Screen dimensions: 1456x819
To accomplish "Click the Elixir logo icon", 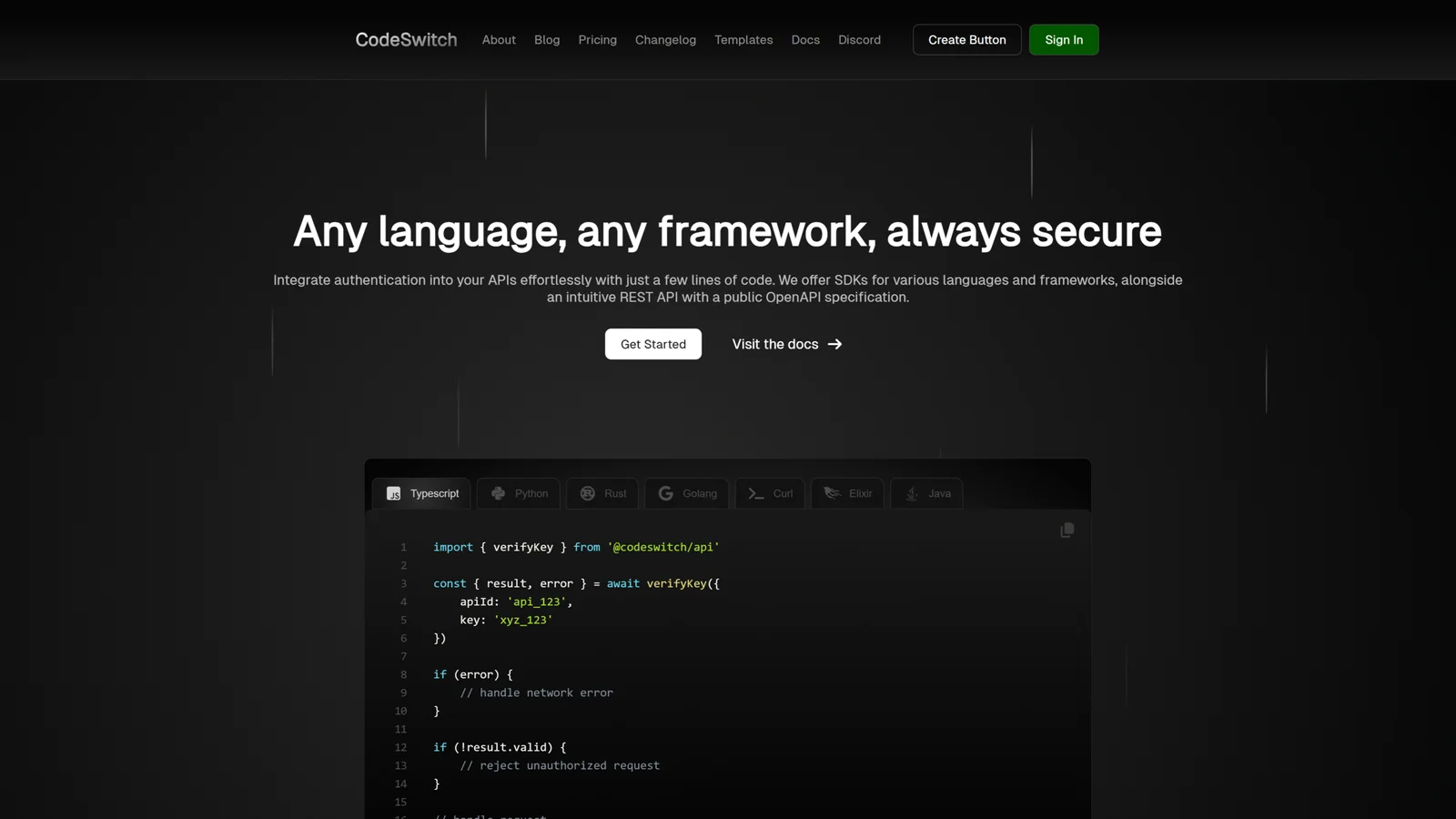I will 832,493.
